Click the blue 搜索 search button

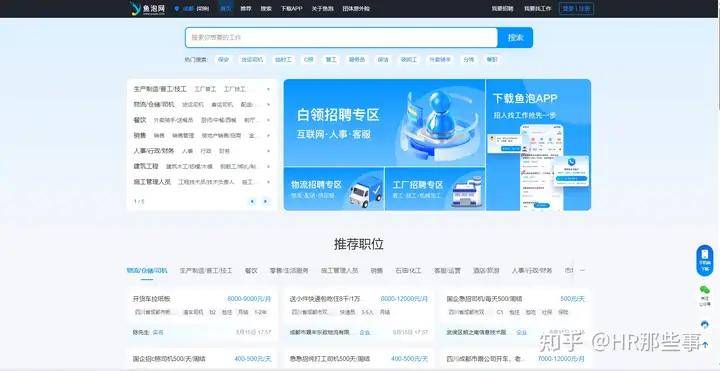515,38
